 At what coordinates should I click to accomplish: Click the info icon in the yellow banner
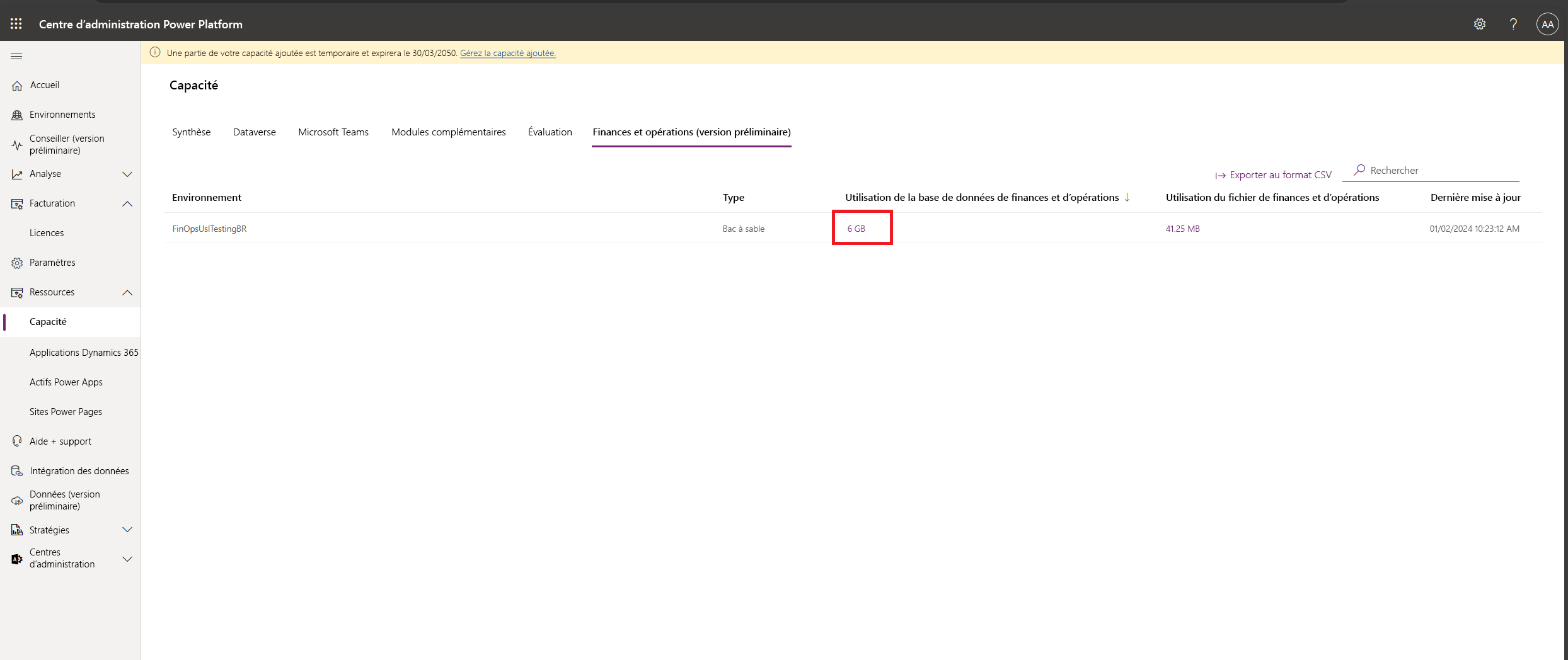coord(155,53)
